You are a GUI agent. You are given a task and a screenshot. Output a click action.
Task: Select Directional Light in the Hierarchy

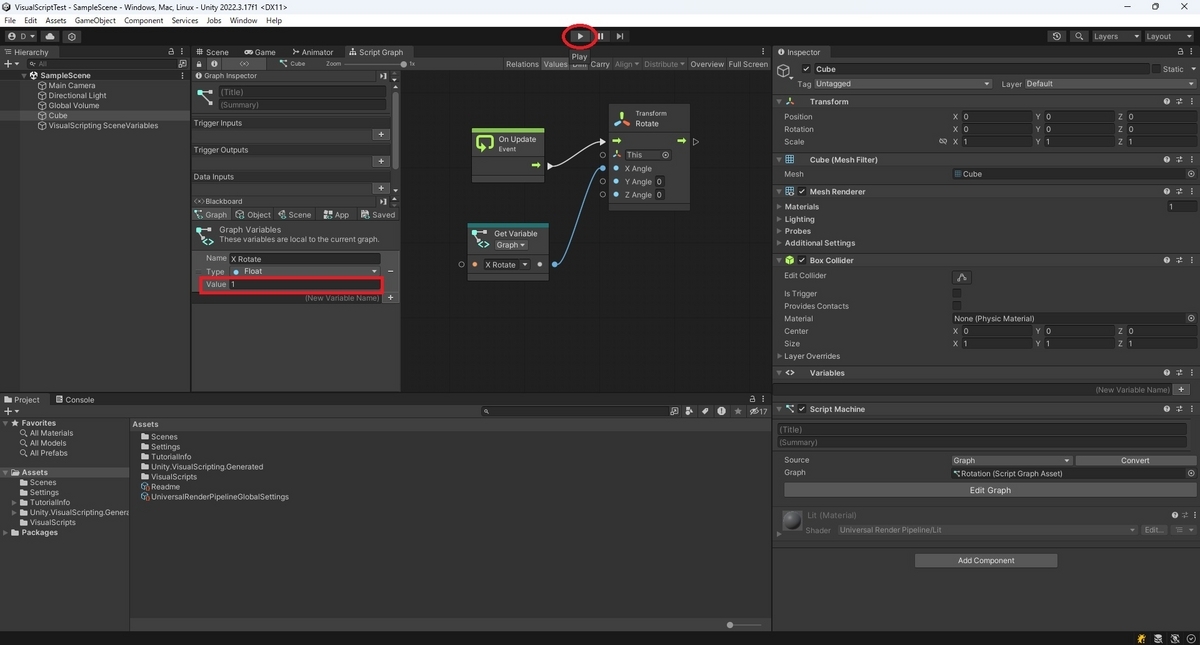coord(77,96)
